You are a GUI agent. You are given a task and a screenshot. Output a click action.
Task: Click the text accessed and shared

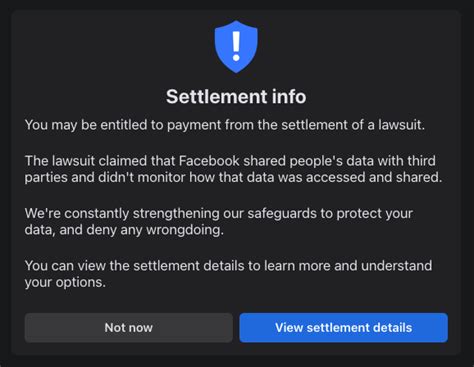[374, 177]
